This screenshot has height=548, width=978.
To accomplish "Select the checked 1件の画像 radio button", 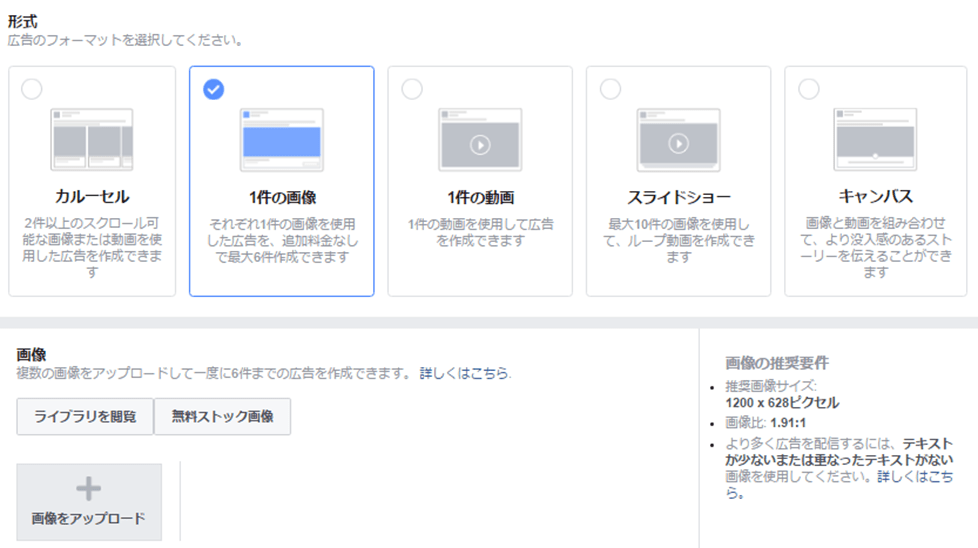I will coord(213,90).
